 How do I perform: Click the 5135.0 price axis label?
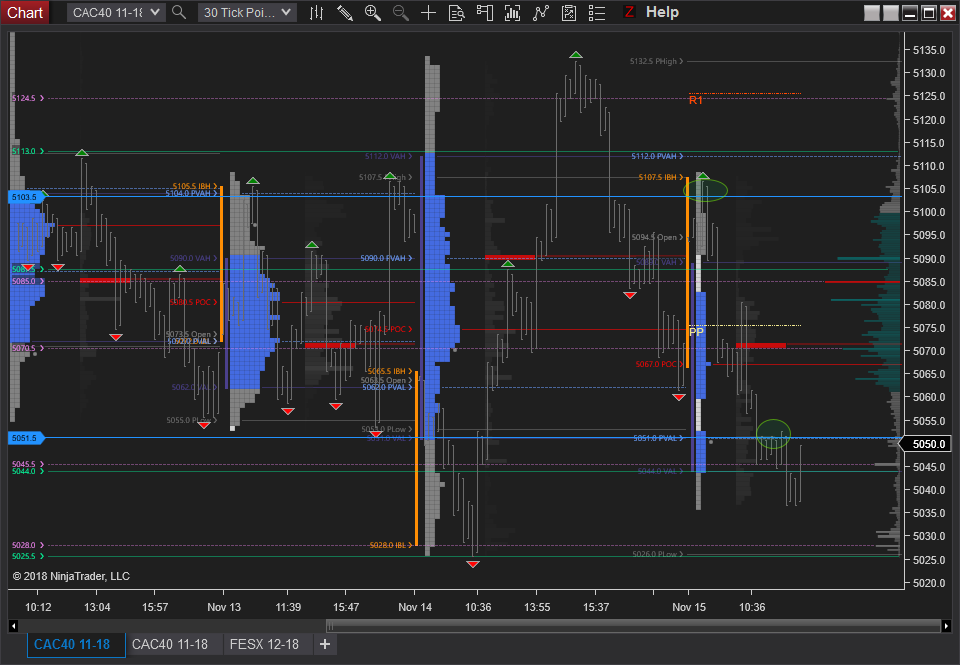(929, 50)
